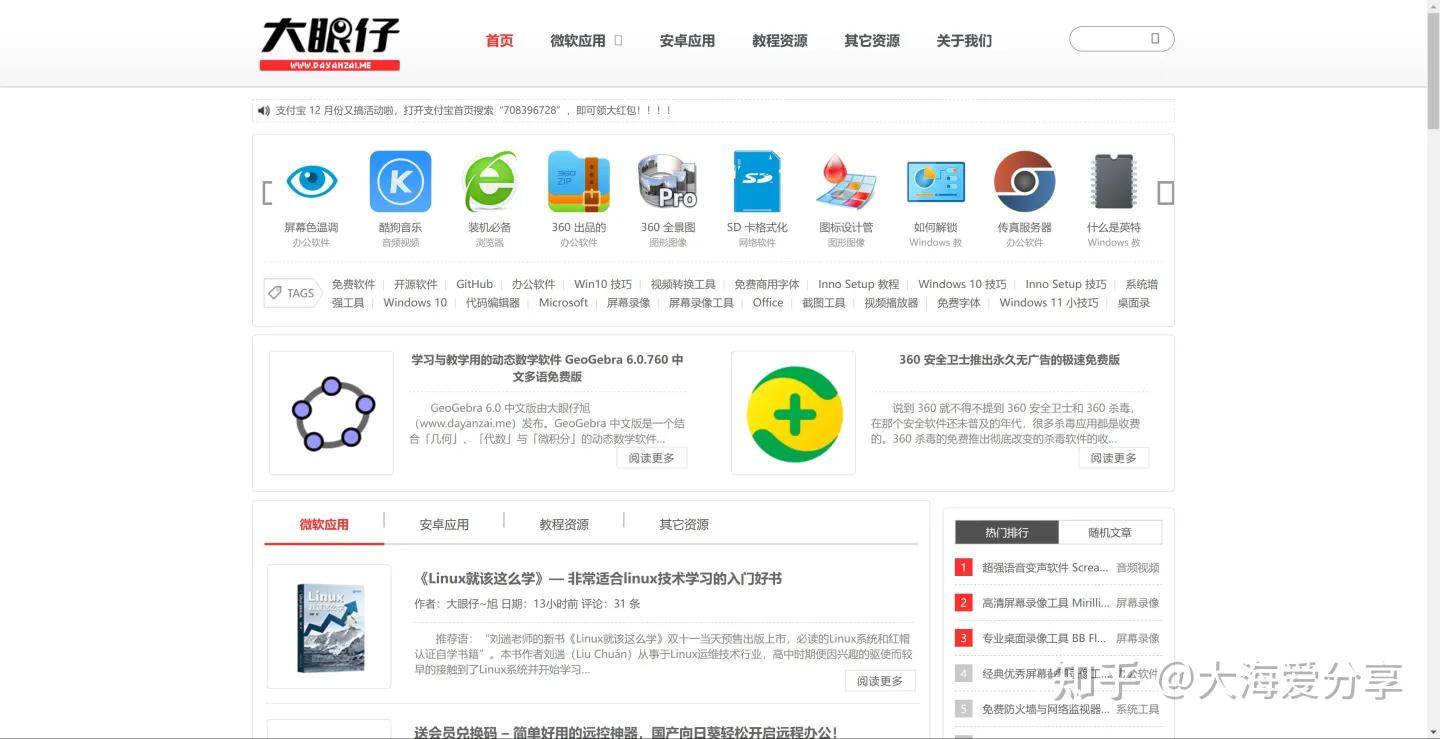Viewport: 1440px width, 739px height.
Task: Click the carousel right arrow
Action: point(1165,194)
